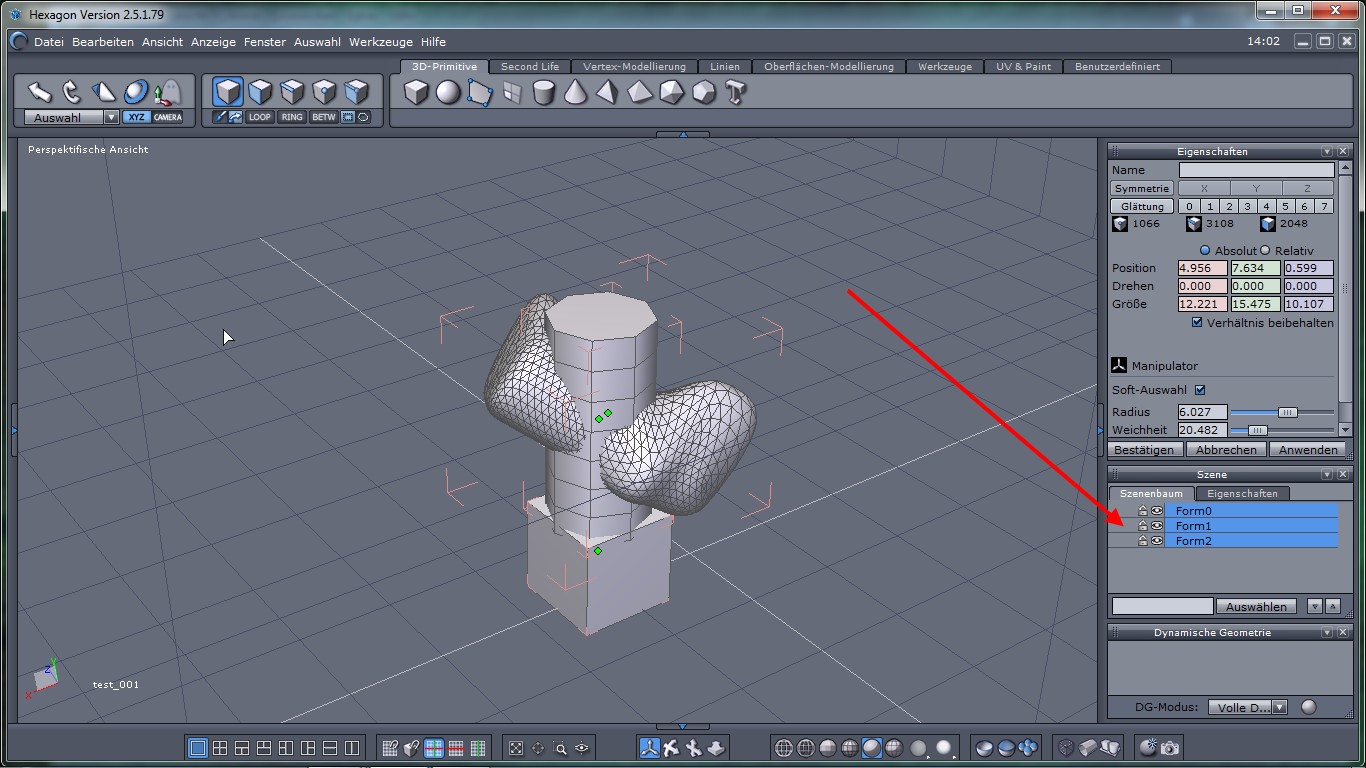Open the Eigenschaften panel options arrow
Viewport: 1366px width, 768px height.
[x=1327, y=151]
